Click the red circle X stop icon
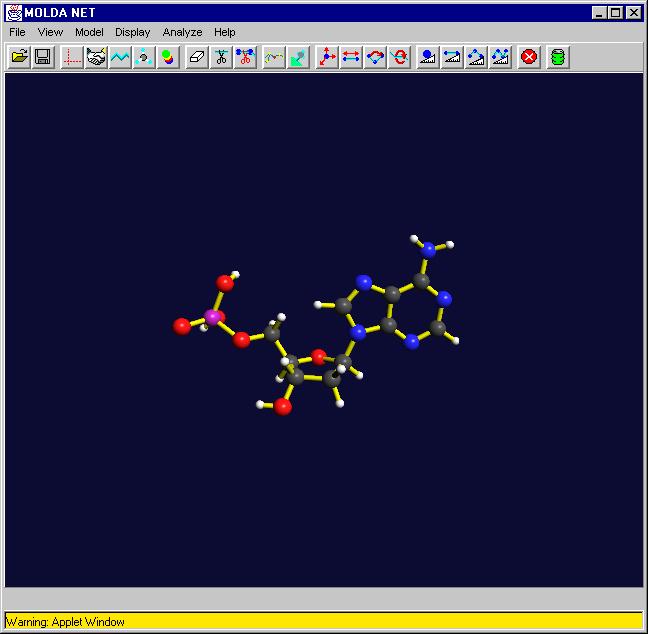648x634 pixels. [529, 57]
